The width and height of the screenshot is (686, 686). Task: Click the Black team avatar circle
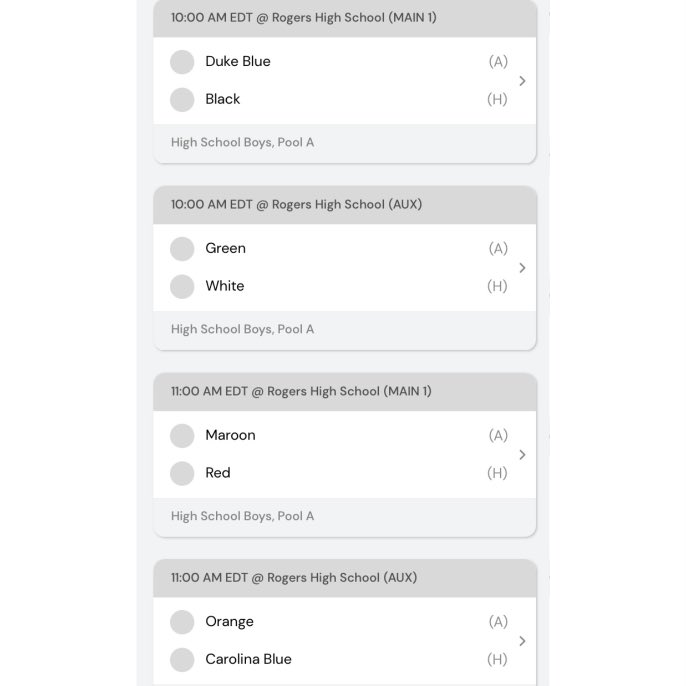point(182,99)
